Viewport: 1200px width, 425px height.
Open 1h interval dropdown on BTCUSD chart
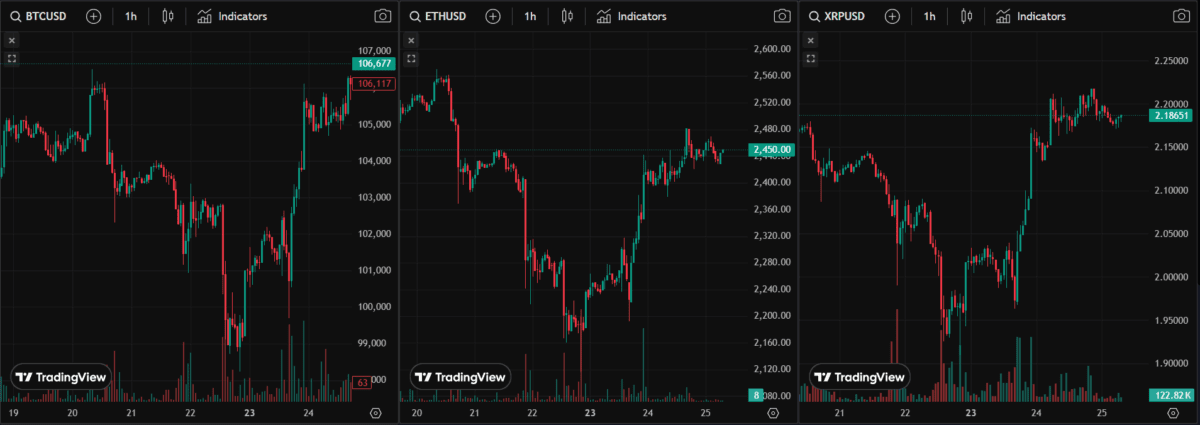130,16
